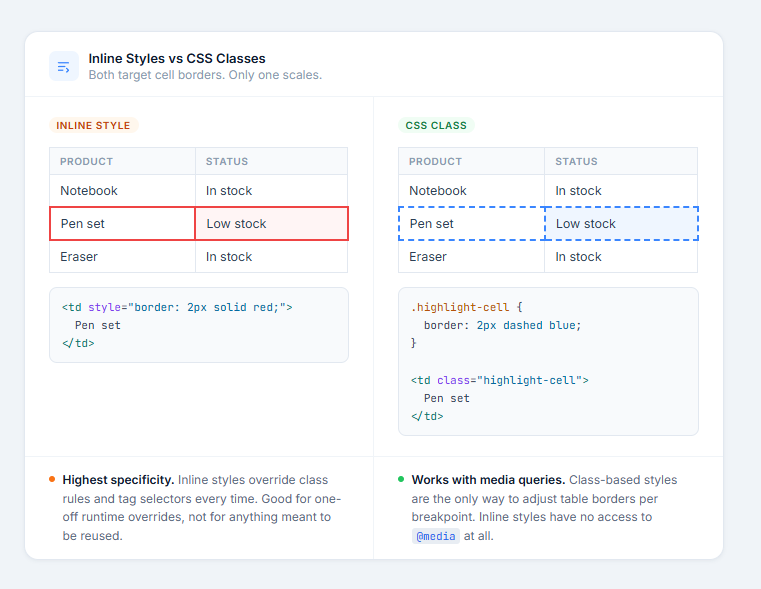Click the subtitle 'Both target cell borders. Only one scales.'
The width and height of the screenshot is (761, 589).
pyautogui.click(x=205, y=75)
